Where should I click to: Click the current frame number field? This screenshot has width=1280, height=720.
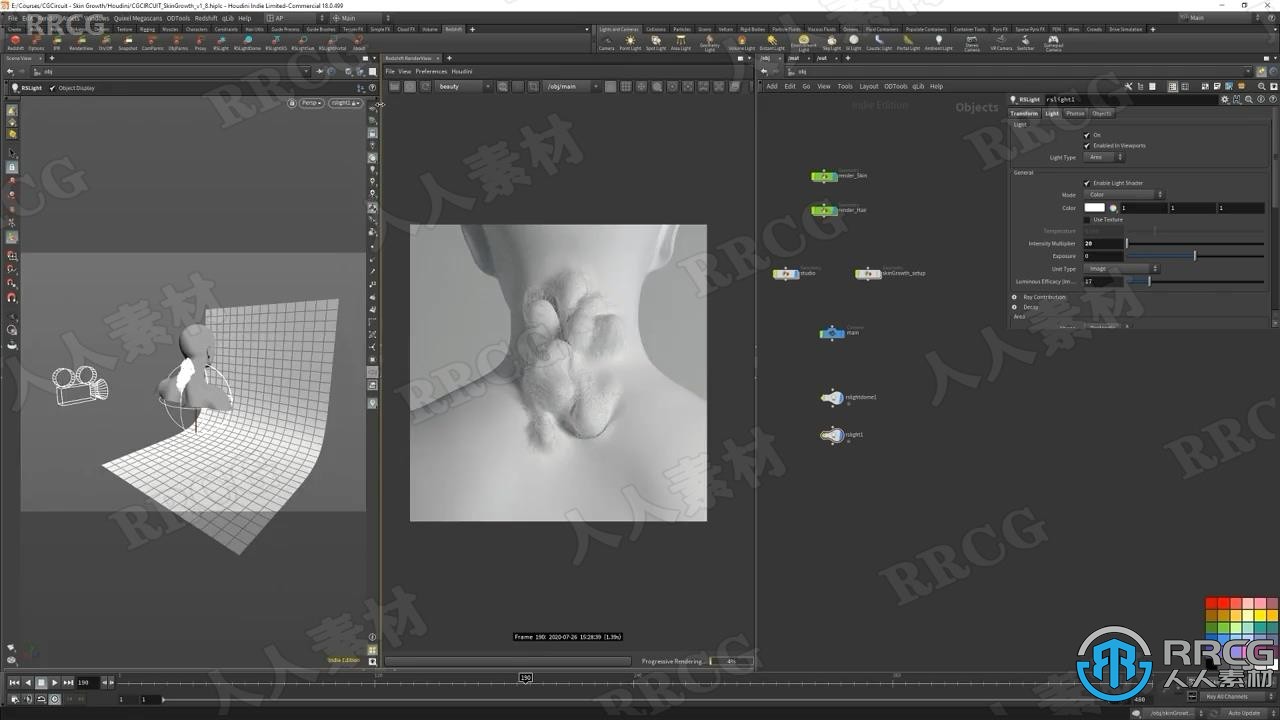(x=87, y=682)
